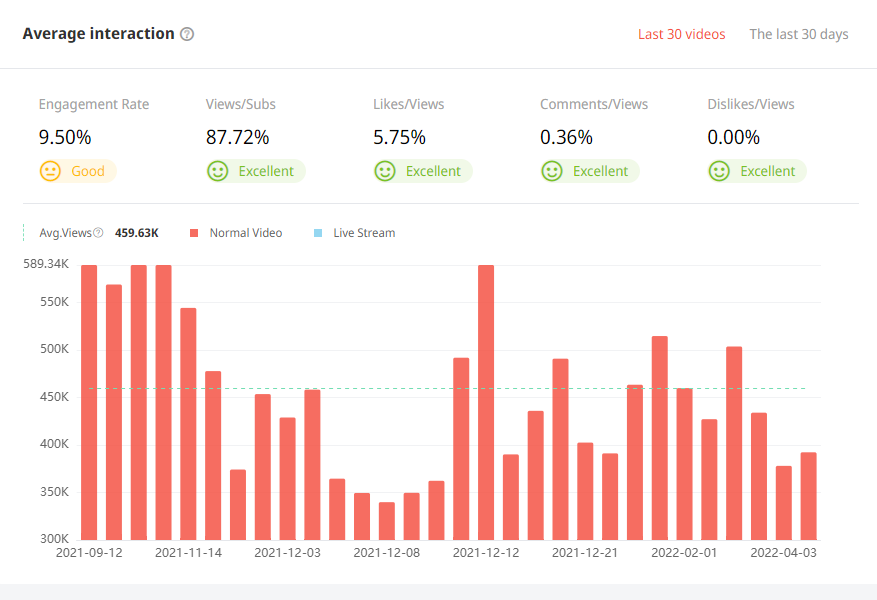Select the tallest bar right of 2021-12-12

tap(486, 402)
